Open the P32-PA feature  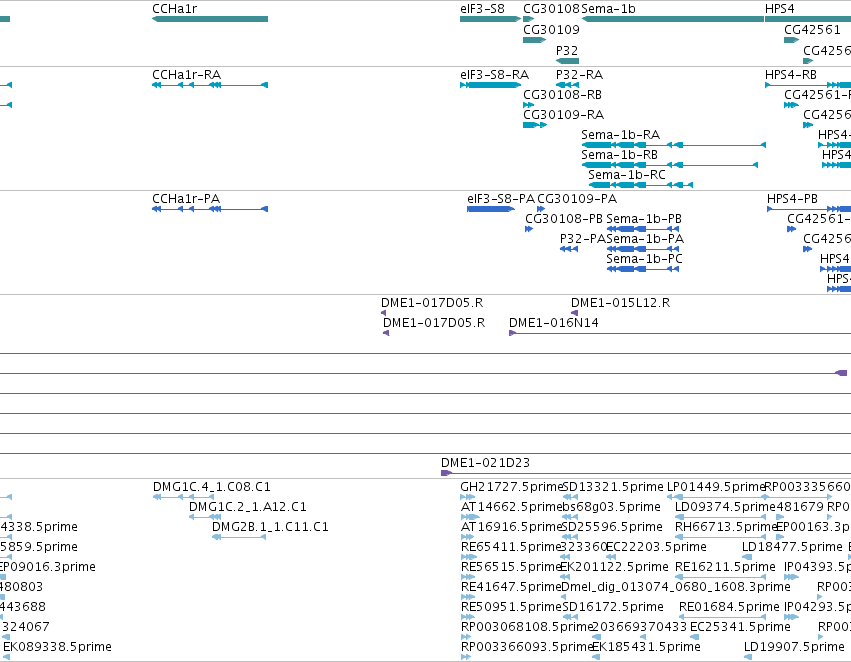(568, 249)
